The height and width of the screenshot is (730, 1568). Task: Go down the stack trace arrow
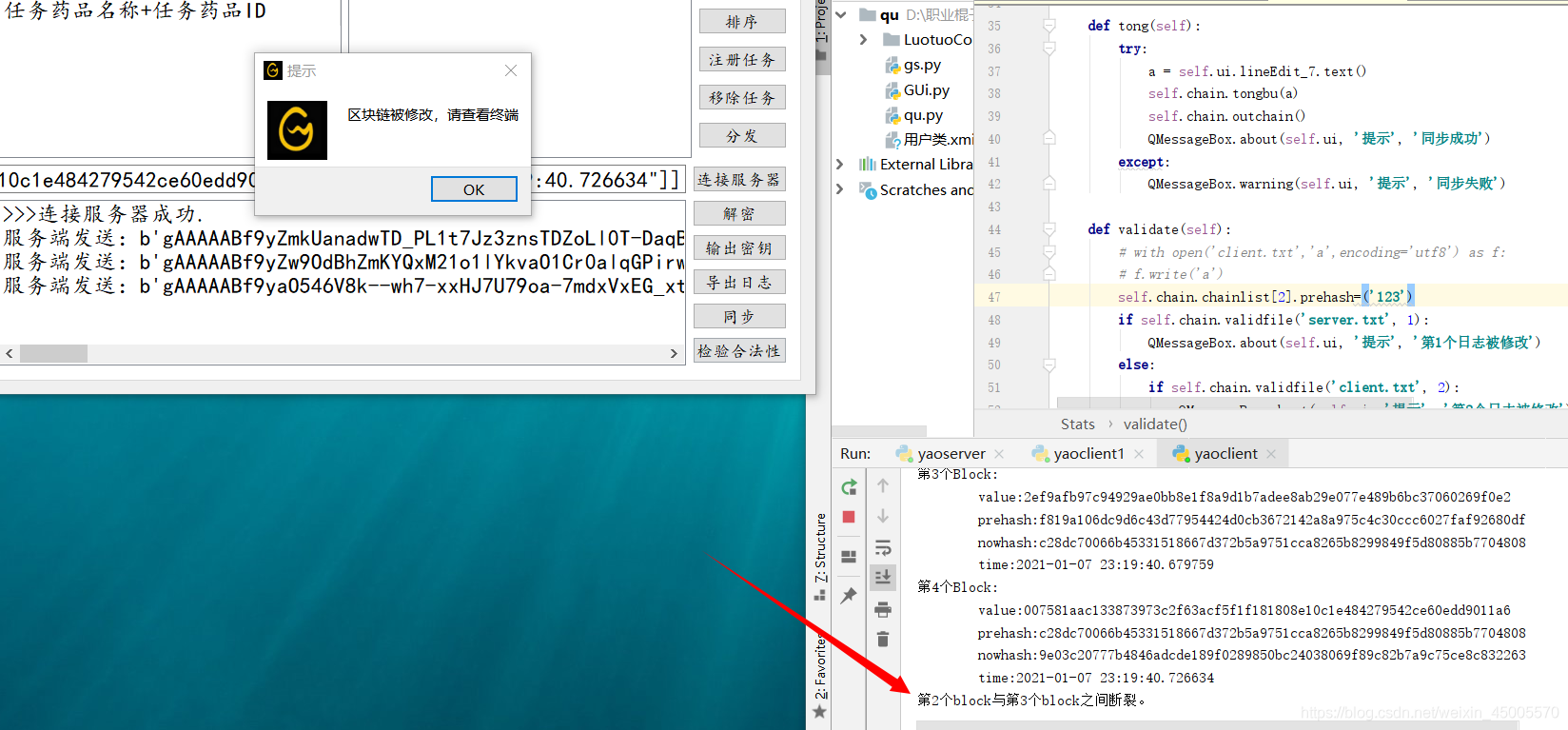(883, 516)
